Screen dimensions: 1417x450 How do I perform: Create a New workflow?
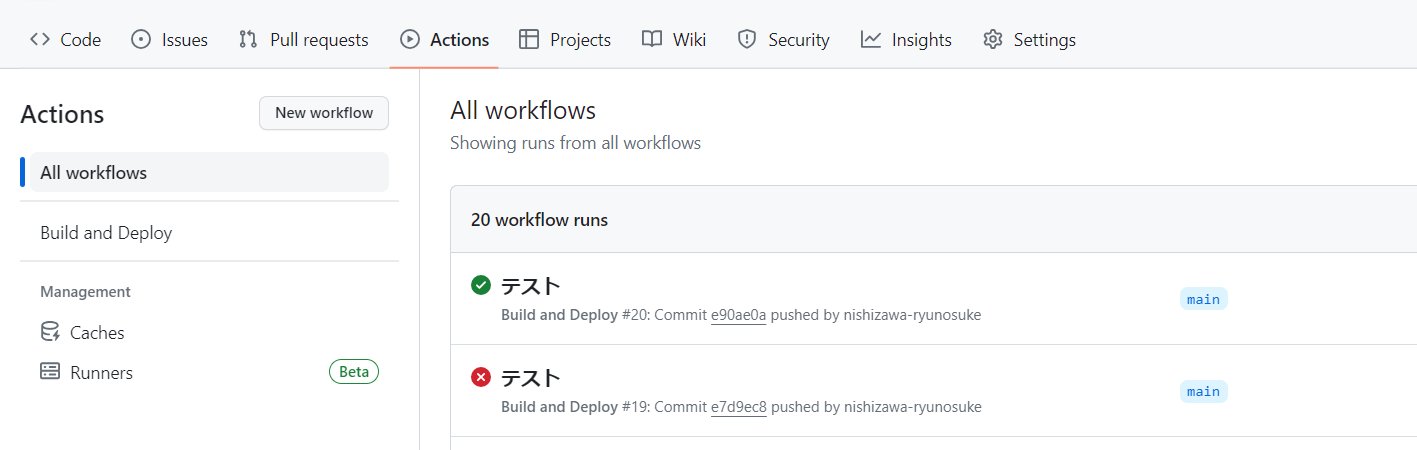[324, 113]
